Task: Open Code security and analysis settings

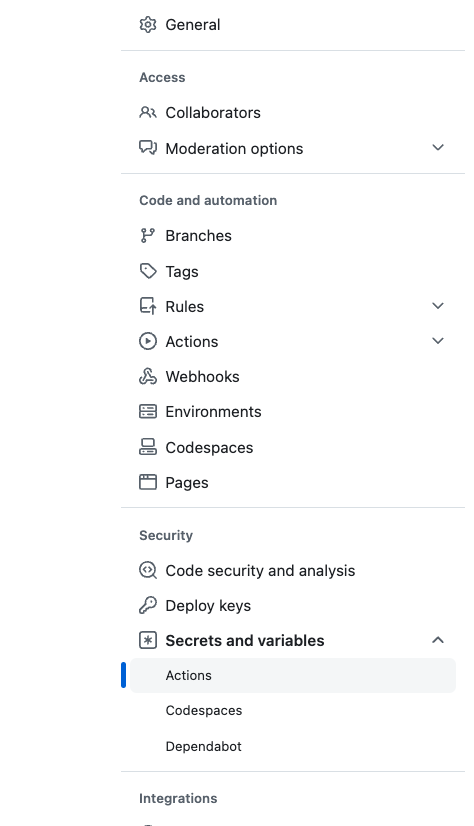Action: pyautogui.click(x=260, y=571)
